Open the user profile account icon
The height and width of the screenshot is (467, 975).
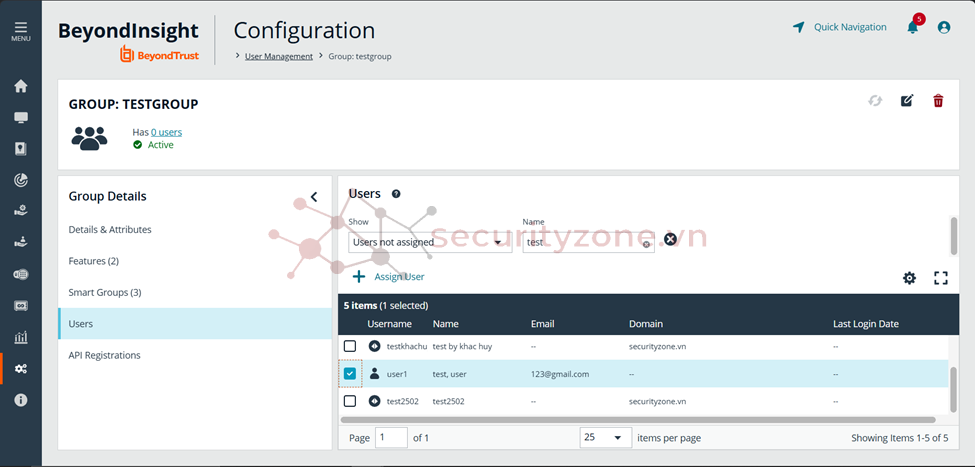(x=943, y=27)
